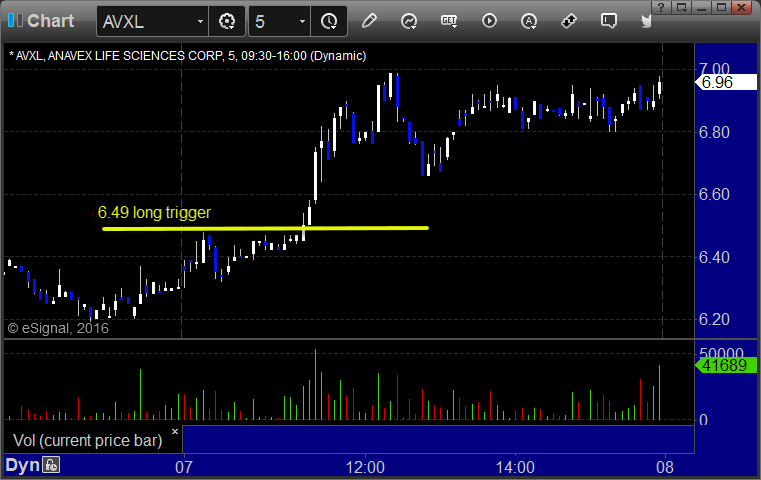Close the Vol study pane with X

tap(175, 431)
